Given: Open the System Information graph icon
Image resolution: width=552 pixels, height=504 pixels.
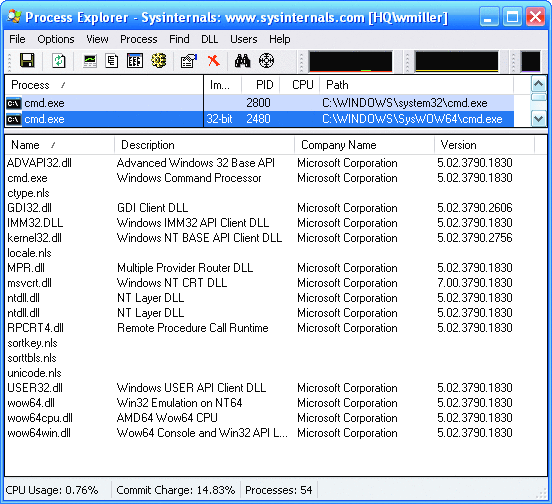Looking at the screenshot, I should pyautogui.click(x=90, y=61).
